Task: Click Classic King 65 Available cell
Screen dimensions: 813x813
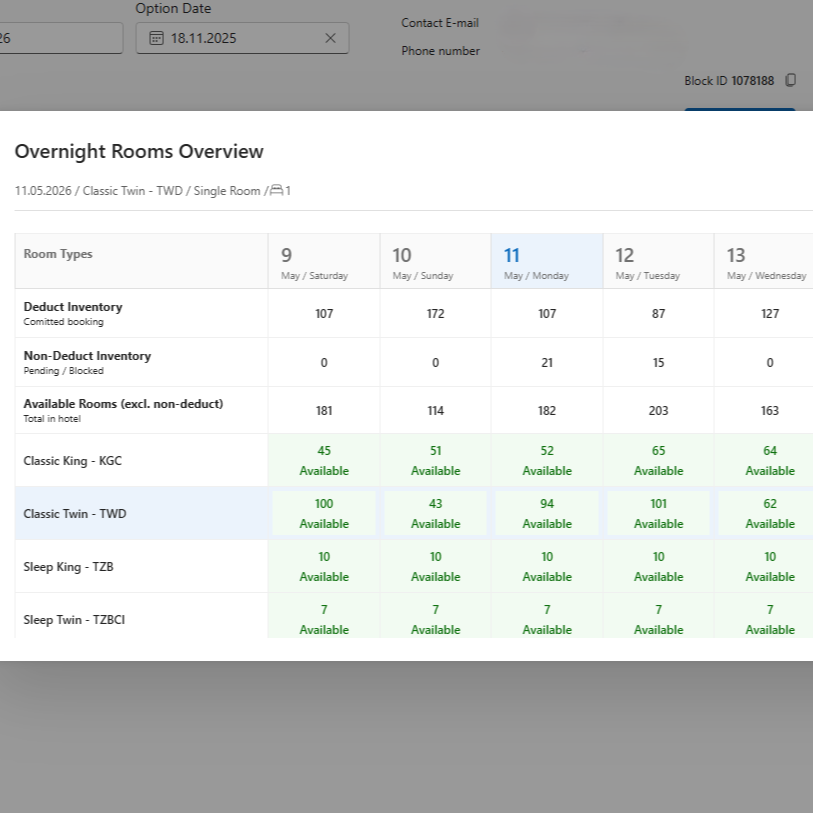Action: [x=658, y=460]
